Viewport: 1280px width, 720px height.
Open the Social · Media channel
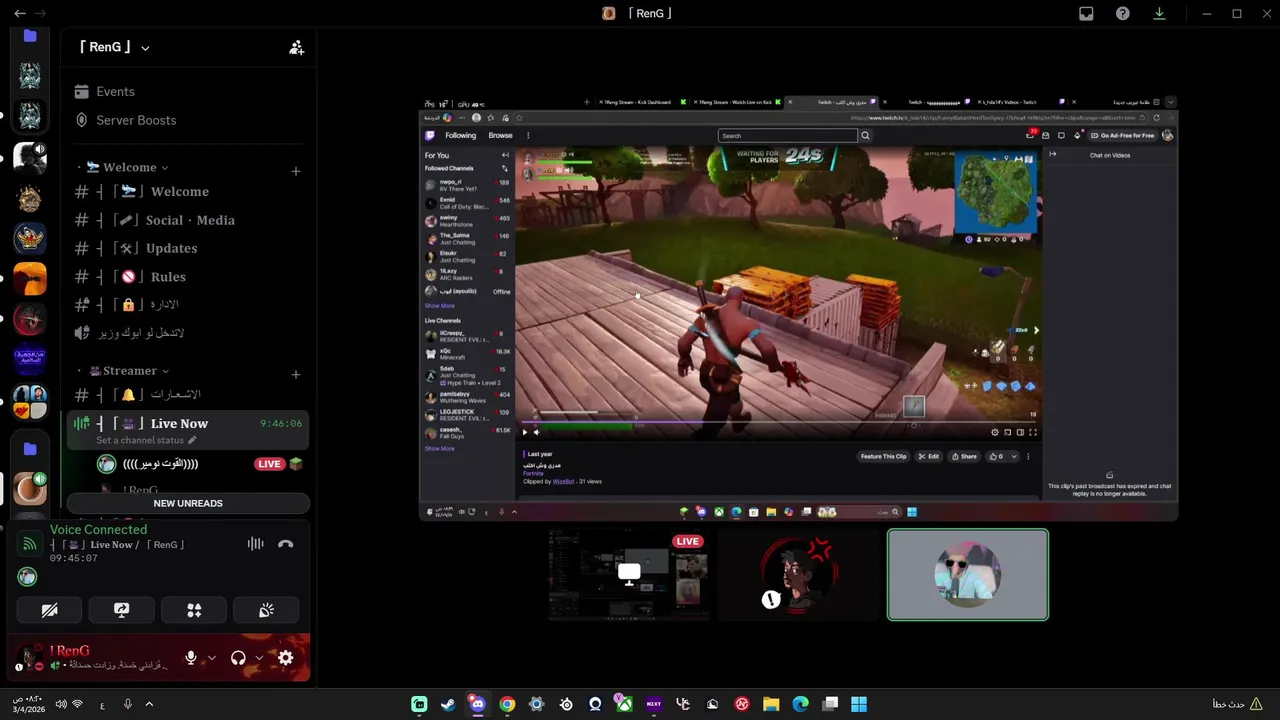(x=188, y=220)
